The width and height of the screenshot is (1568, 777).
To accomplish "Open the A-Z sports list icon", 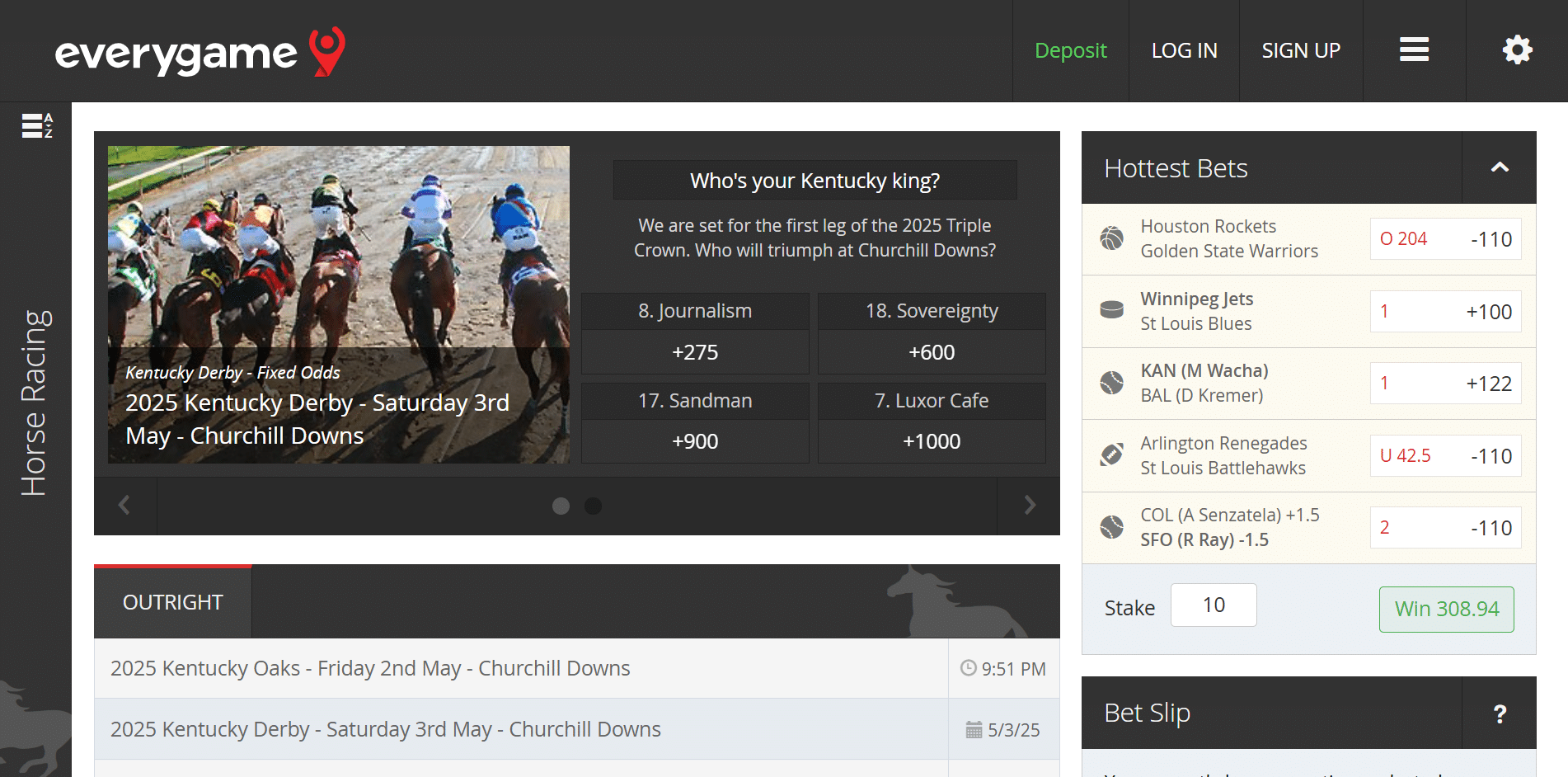I will click(x=37, y=125).
